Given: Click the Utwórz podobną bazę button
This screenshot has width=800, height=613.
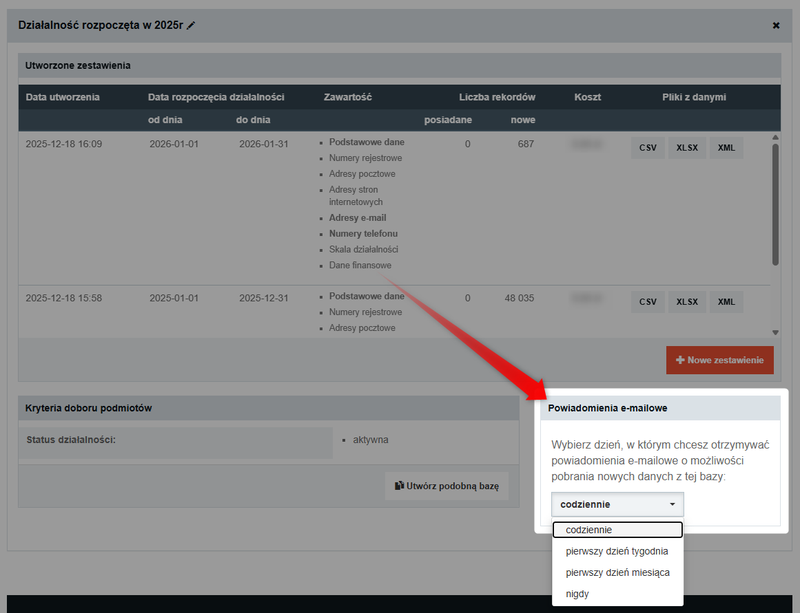Looking at the screenshot, I should tap(446, 486).
